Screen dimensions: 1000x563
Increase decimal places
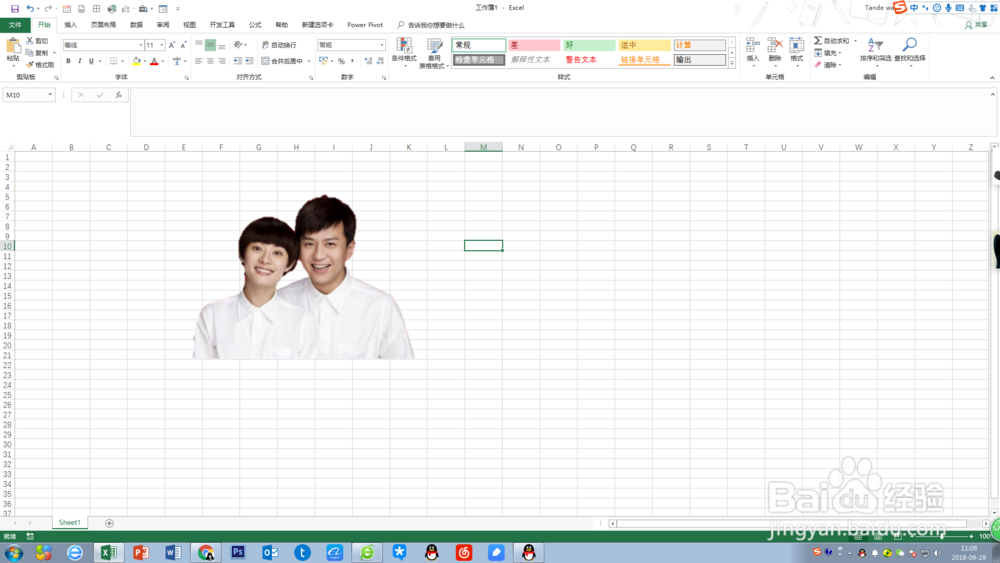[368, 61]
